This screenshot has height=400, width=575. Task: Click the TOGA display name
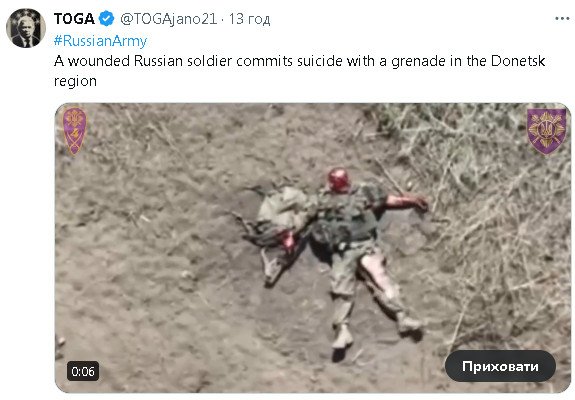coord(74,19)
